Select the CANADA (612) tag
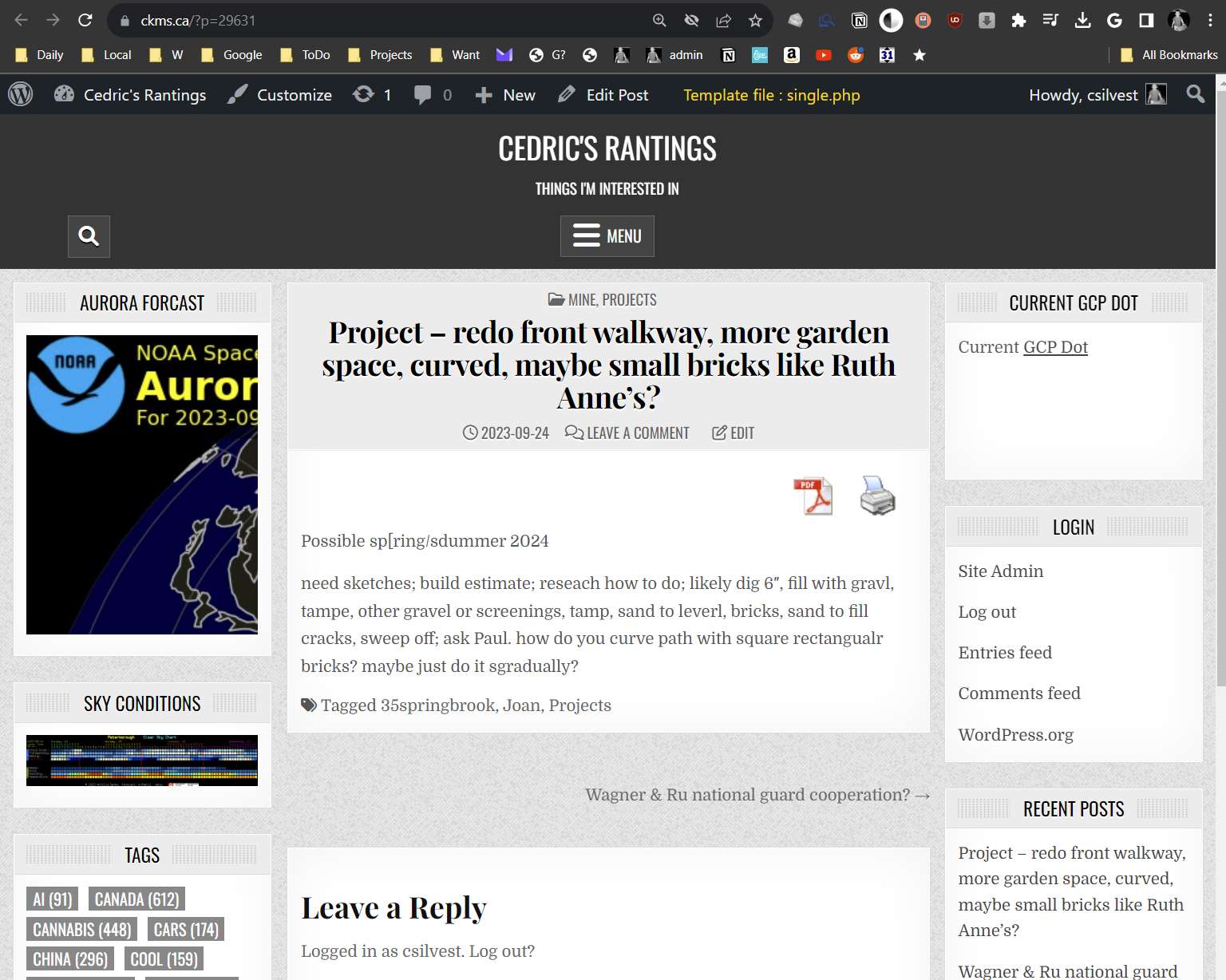Image resolution: width=1226 pixels, height=980 pixels. (x=136, y=899)
